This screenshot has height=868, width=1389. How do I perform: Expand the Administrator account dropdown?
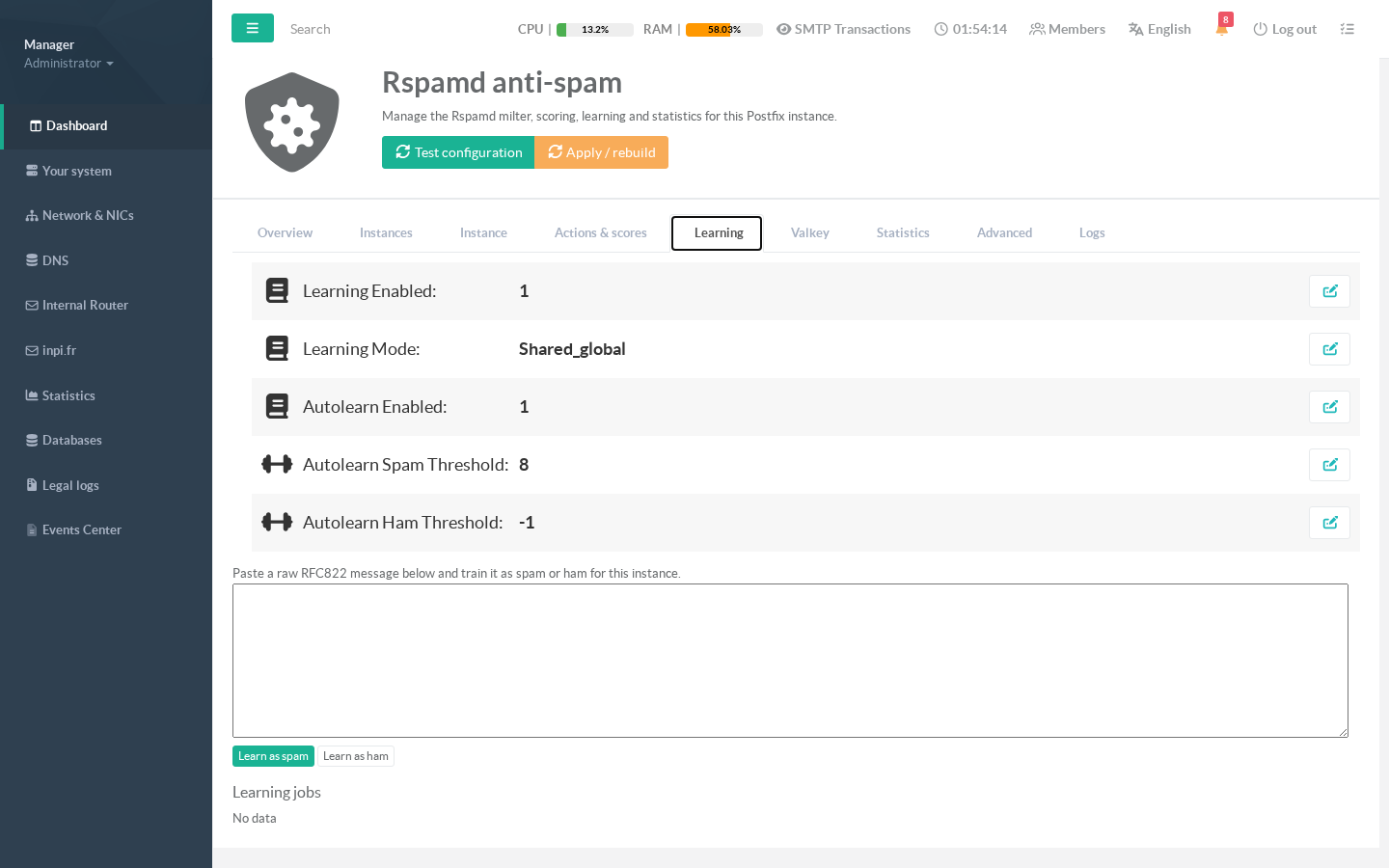point(68,63)
